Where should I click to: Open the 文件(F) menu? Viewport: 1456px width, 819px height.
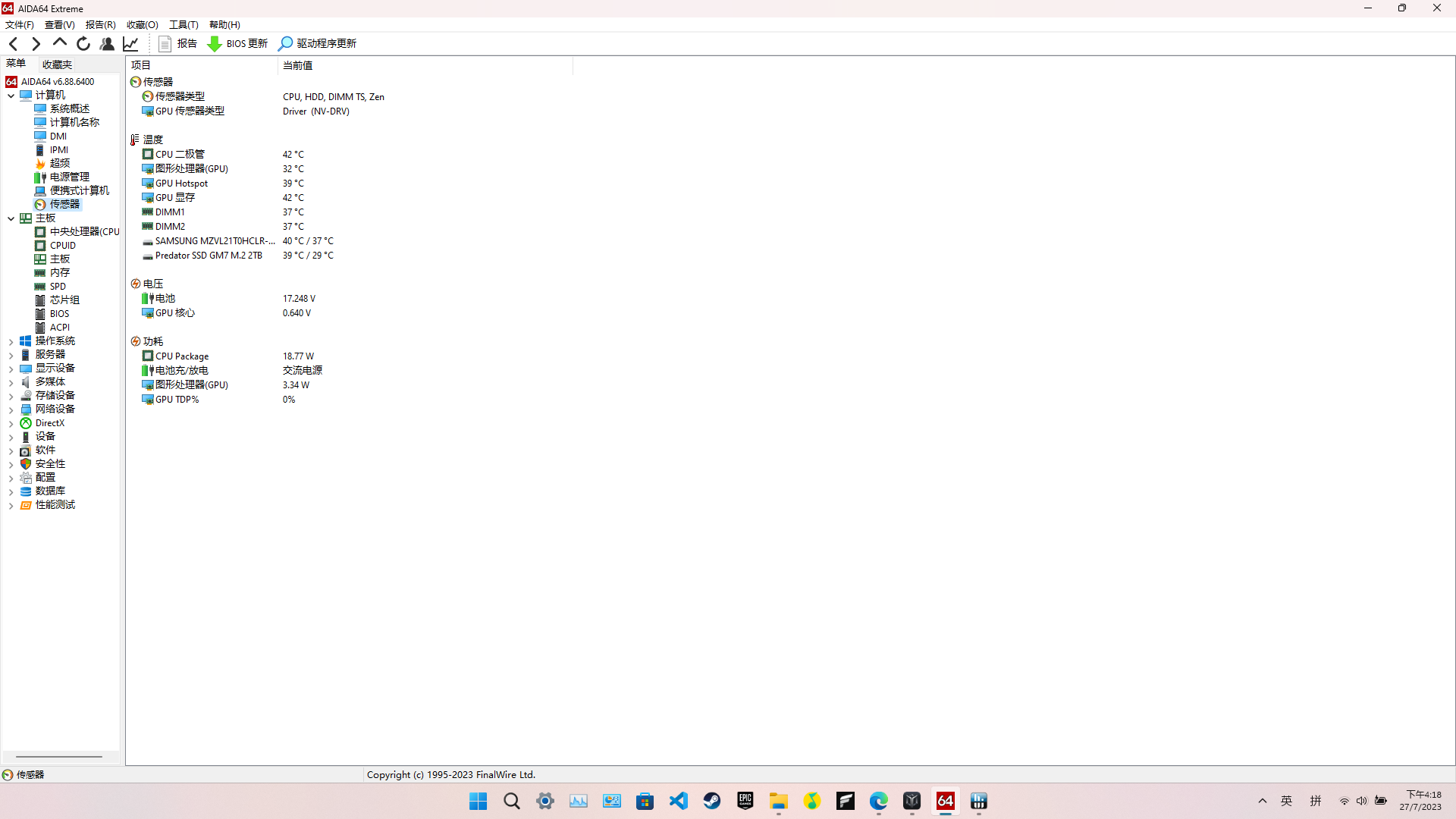[x=20, y=25]
